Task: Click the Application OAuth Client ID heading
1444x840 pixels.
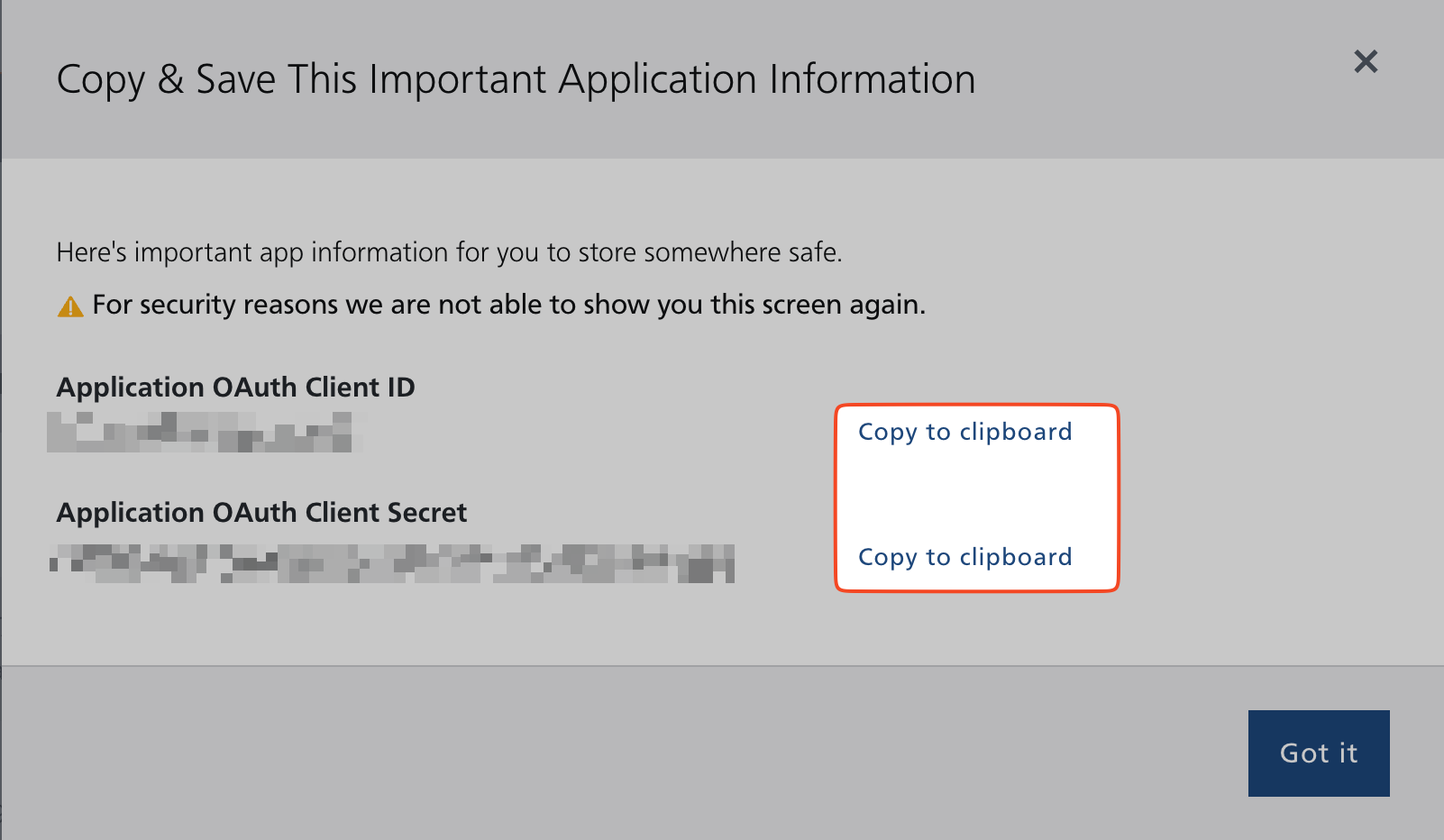Action: 235,388
